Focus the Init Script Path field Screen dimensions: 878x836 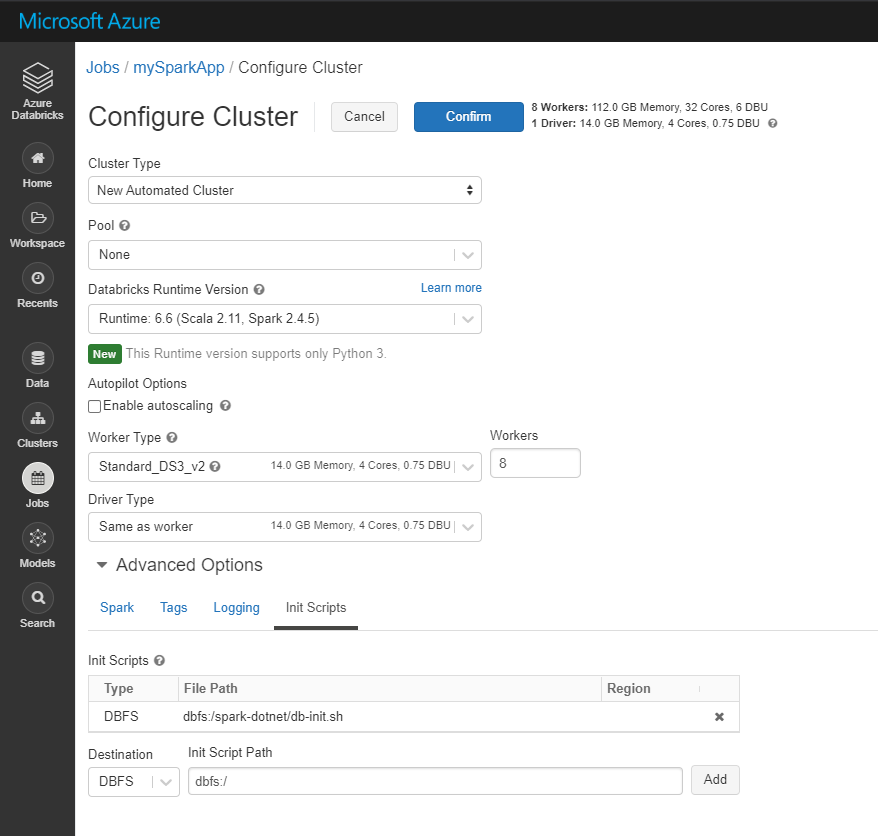[435, 781]
